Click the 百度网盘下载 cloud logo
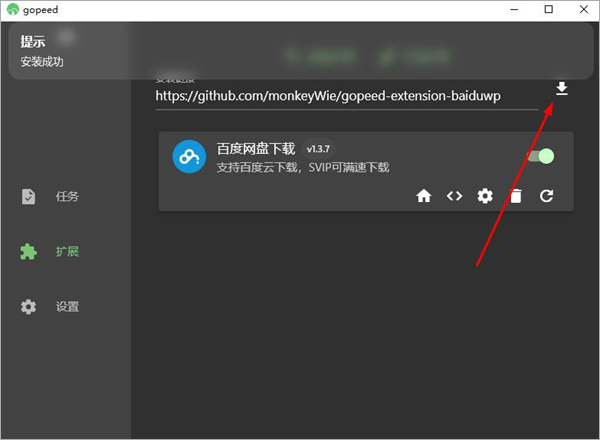 point(189,156)
